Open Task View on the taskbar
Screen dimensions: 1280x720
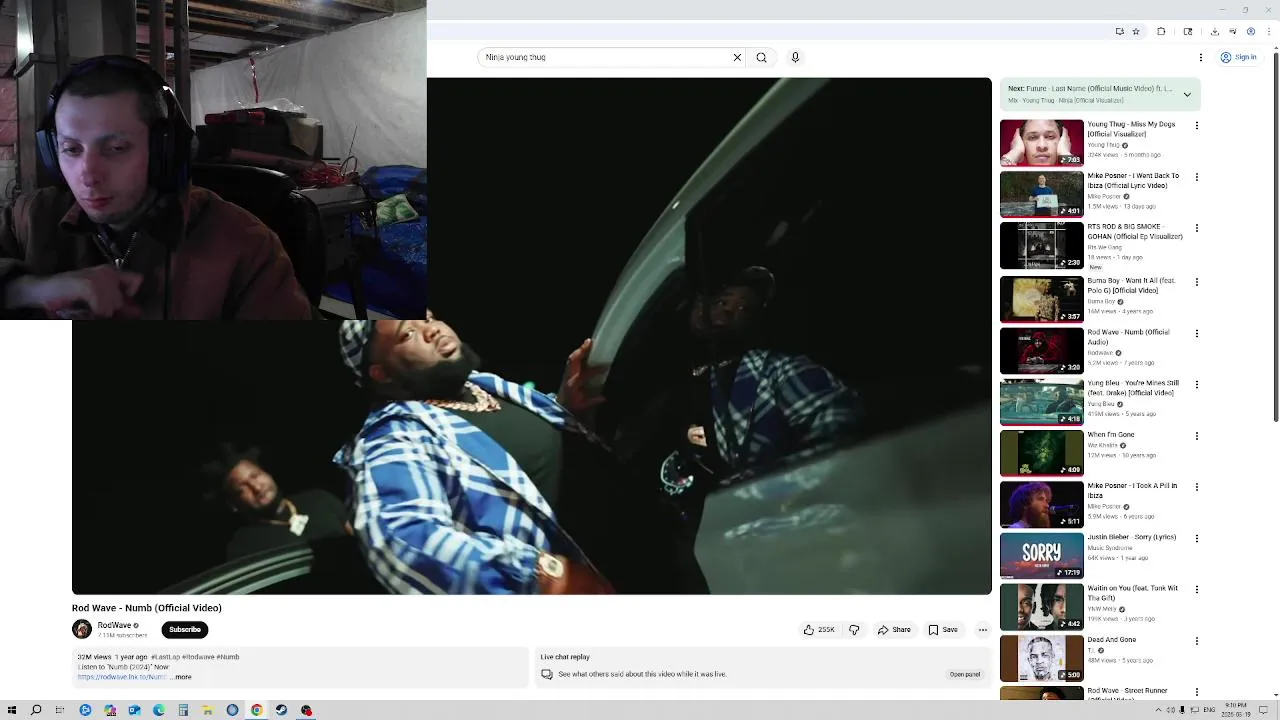pos(60,710)
